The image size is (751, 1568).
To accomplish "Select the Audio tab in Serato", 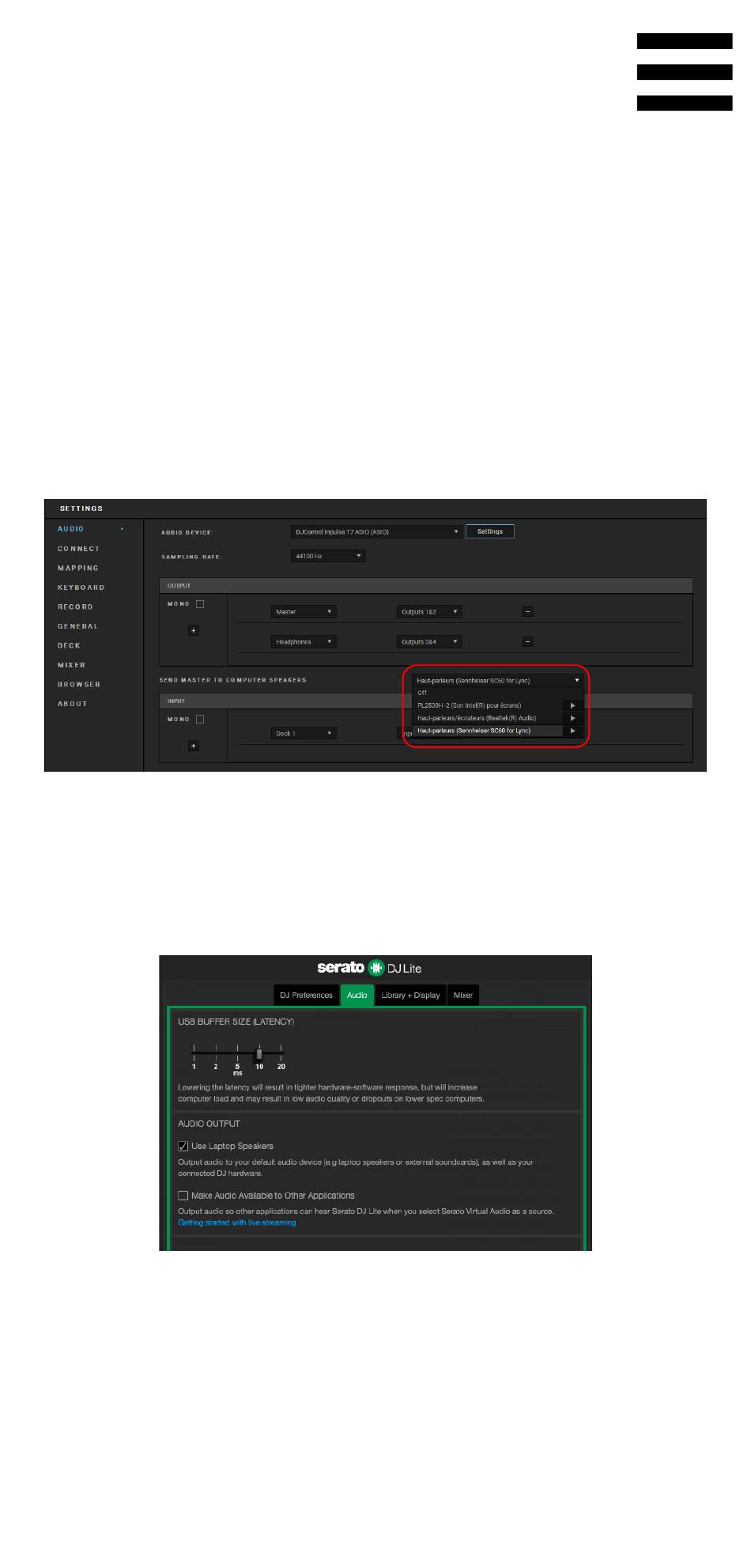I will click(357, 995).
